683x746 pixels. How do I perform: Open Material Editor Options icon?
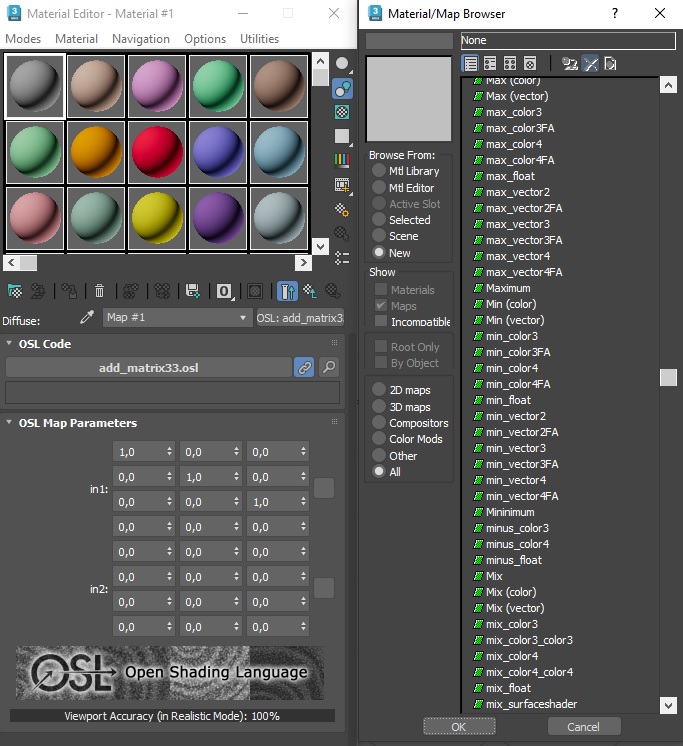(342, 209)
